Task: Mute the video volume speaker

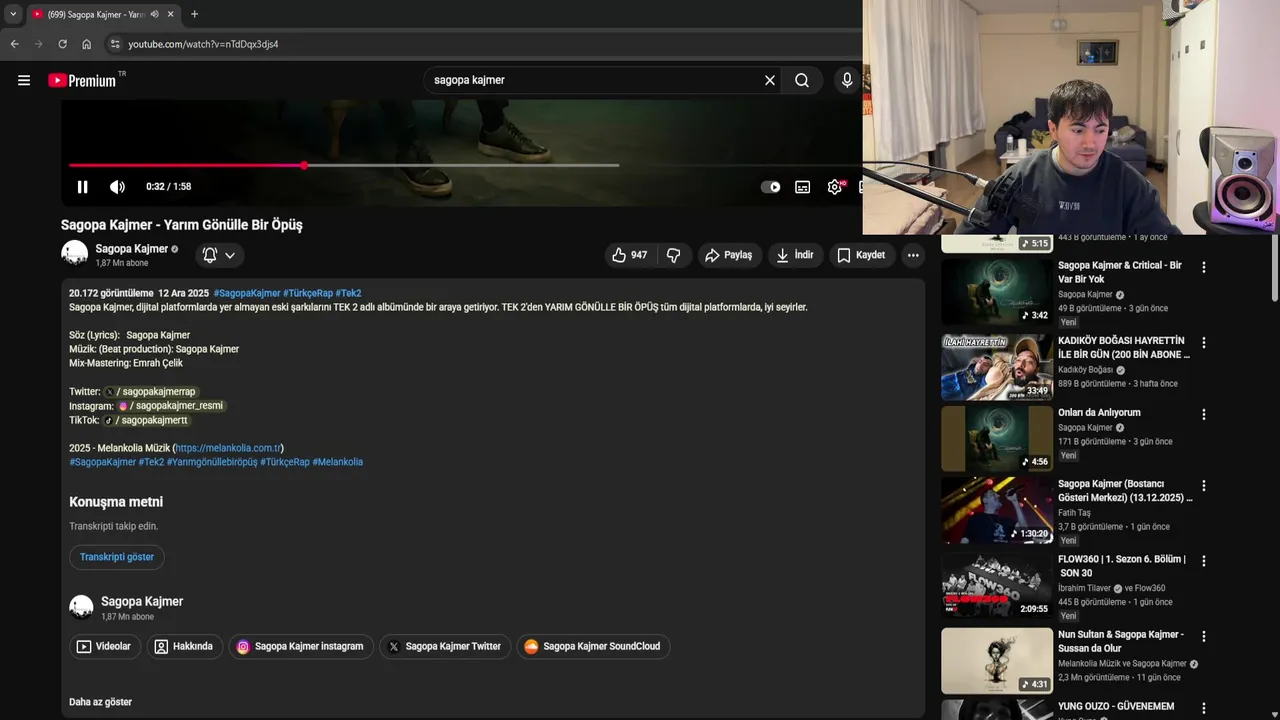Action: pyautogui.click(x=117, y=187)
